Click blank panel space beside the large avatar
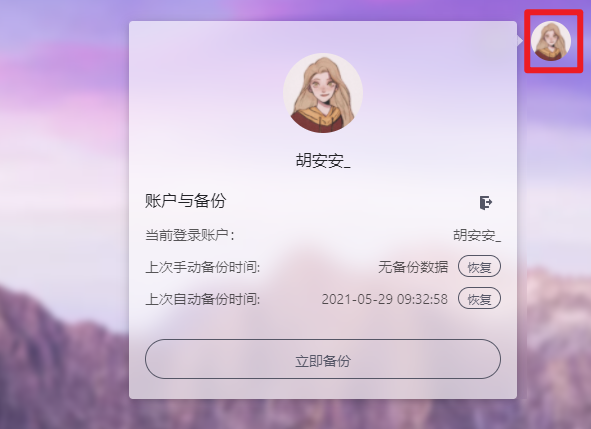Image resolution: width=591 pixels, height=429 pixels. point(433,94)
